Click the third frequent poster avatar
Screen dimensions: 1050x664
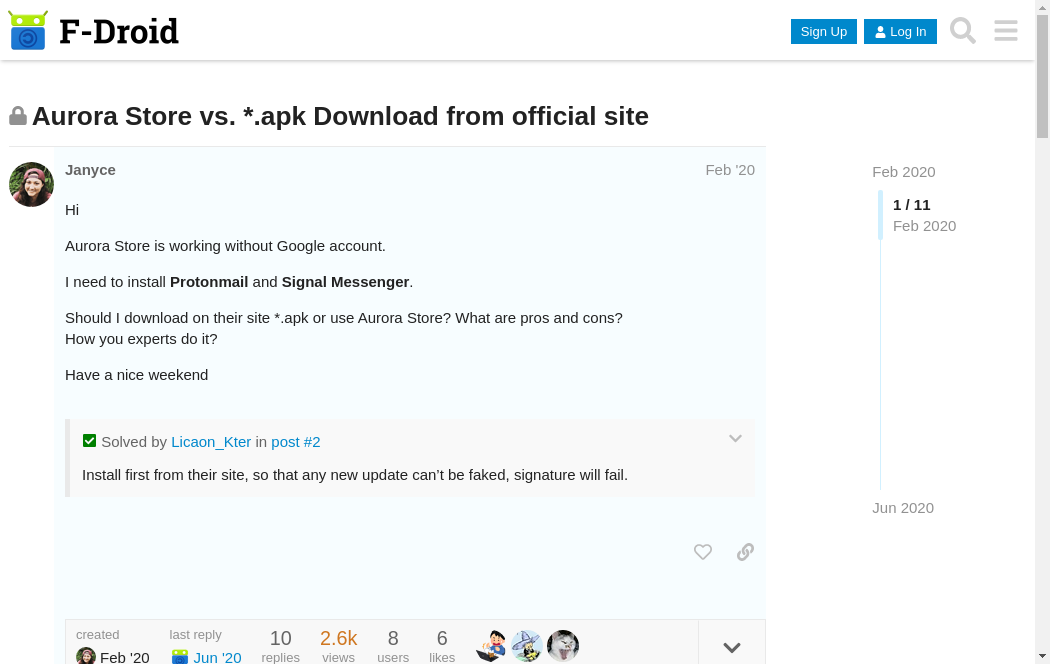point(563,646)
